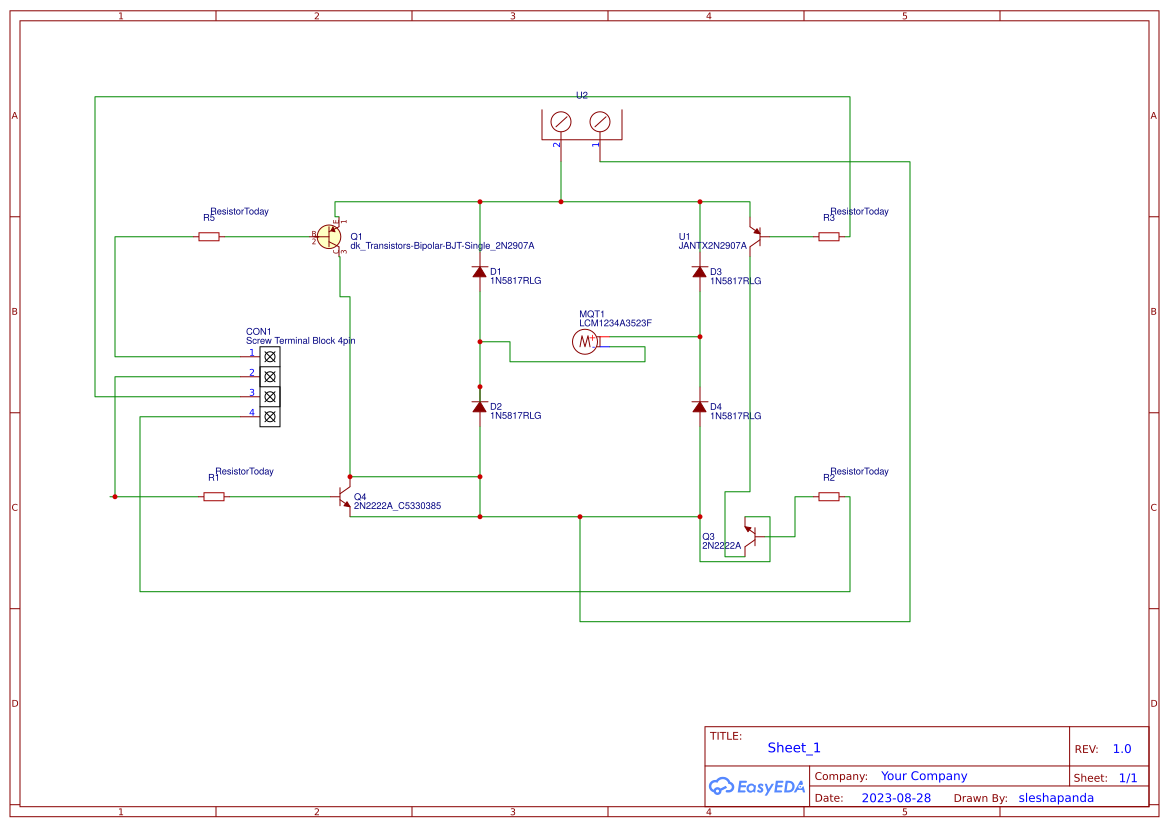This screenshot has width=1169, height=827.
Task: Click the MOT1 designator label
Action: tap(592, 315)
